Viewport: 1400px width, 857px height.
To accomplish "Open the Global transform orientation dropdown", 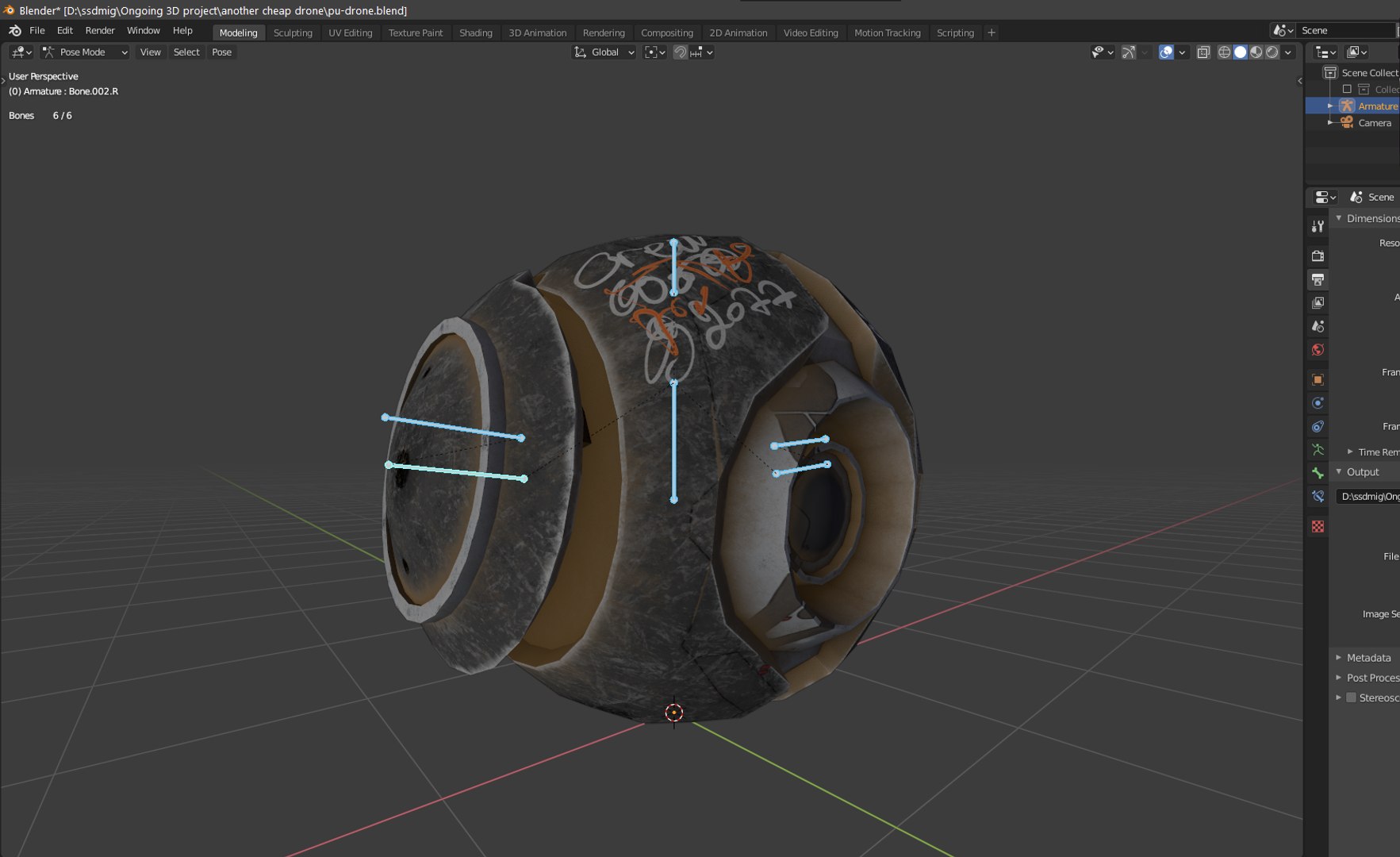I will 604,52.
